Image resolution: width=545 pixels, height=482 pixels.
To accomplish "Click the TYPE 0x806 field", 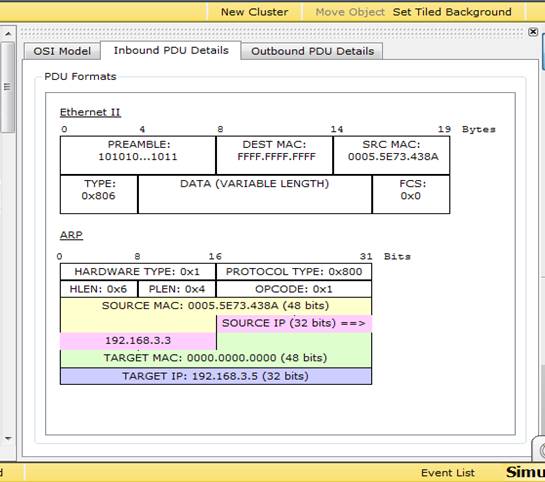I will click(x=99, y=194).
